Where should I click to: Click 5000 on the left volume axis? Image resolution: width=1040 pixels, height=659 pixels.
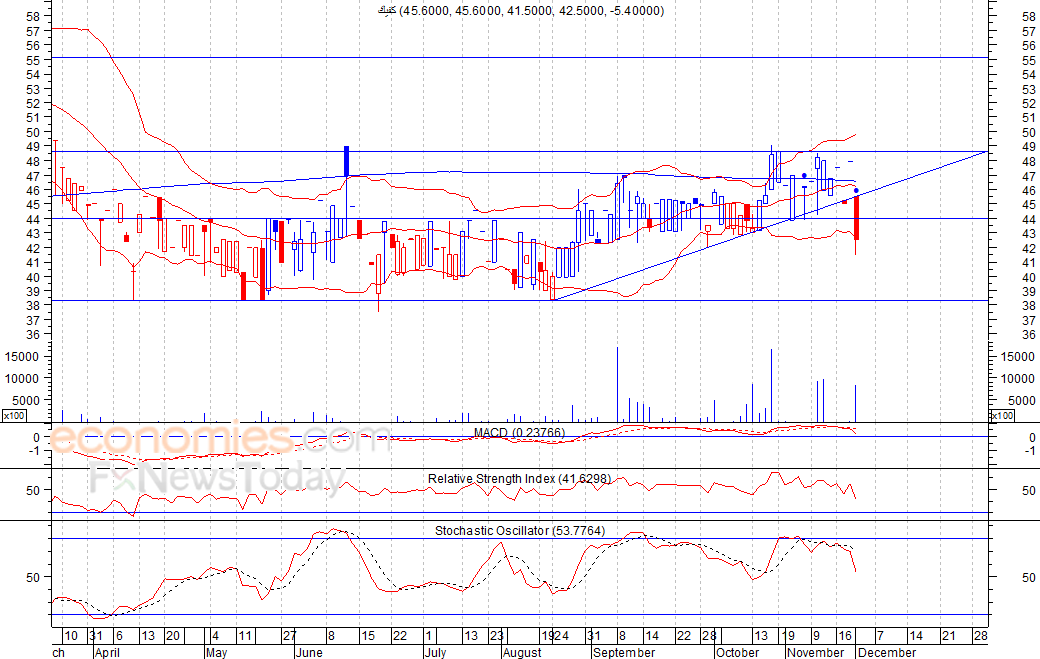pos(25,400)
